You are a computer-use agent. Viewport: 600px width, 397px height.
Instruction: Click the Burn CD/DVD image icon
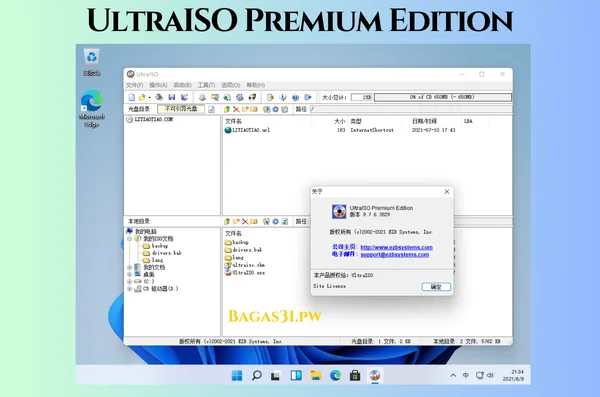pyautogui.click(x=252, y=97)
